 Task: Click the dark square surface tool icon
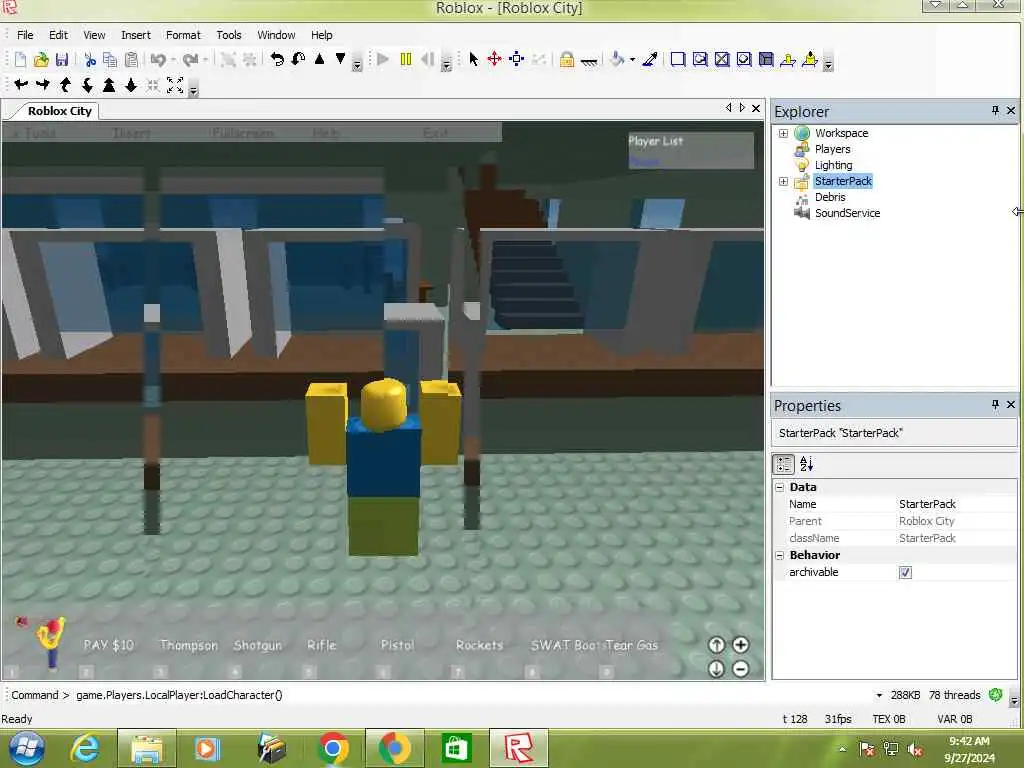766,59
